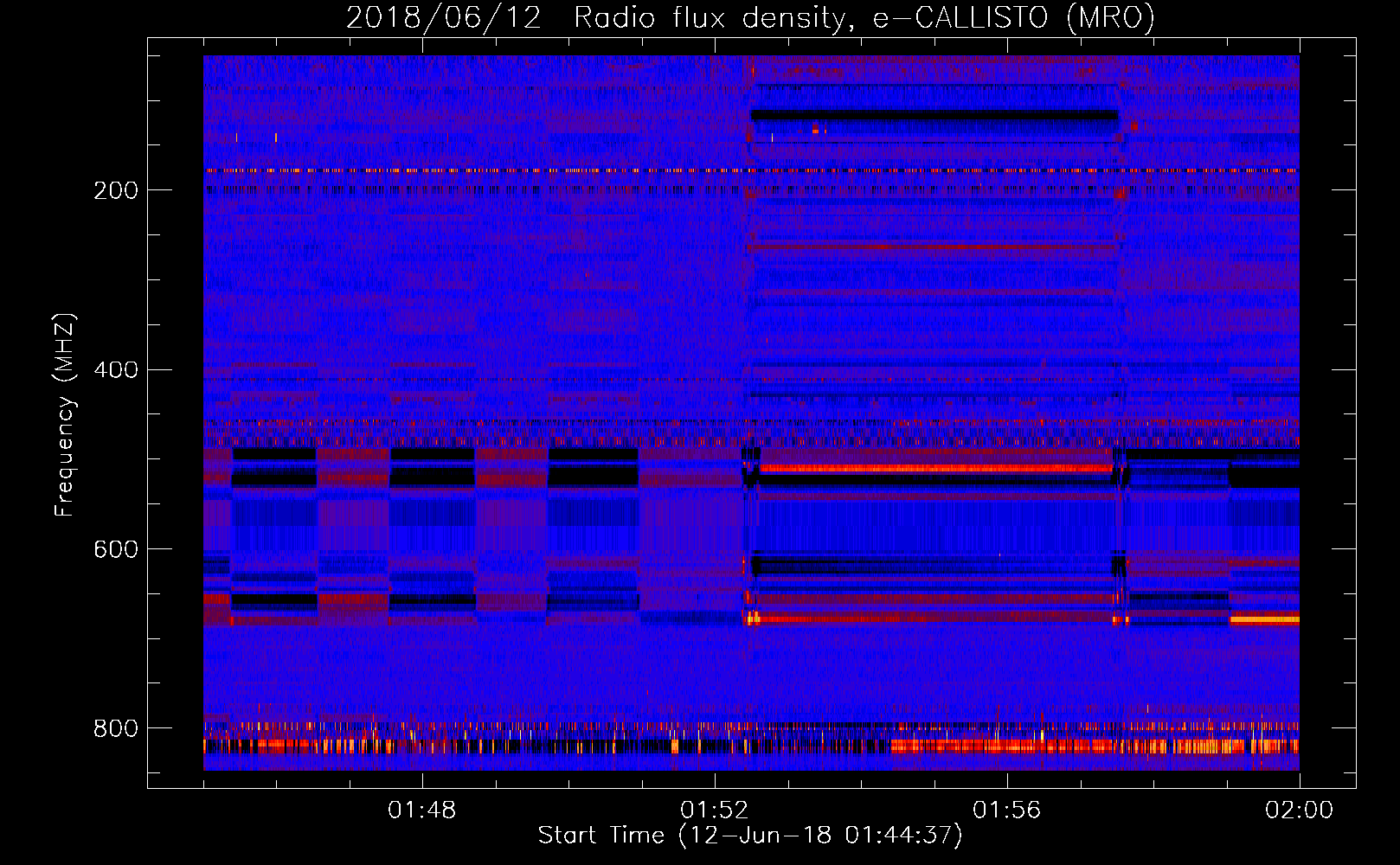Click the 200 frequency tick label
This screenshot has height=865, width=1400.
[116, 190]
